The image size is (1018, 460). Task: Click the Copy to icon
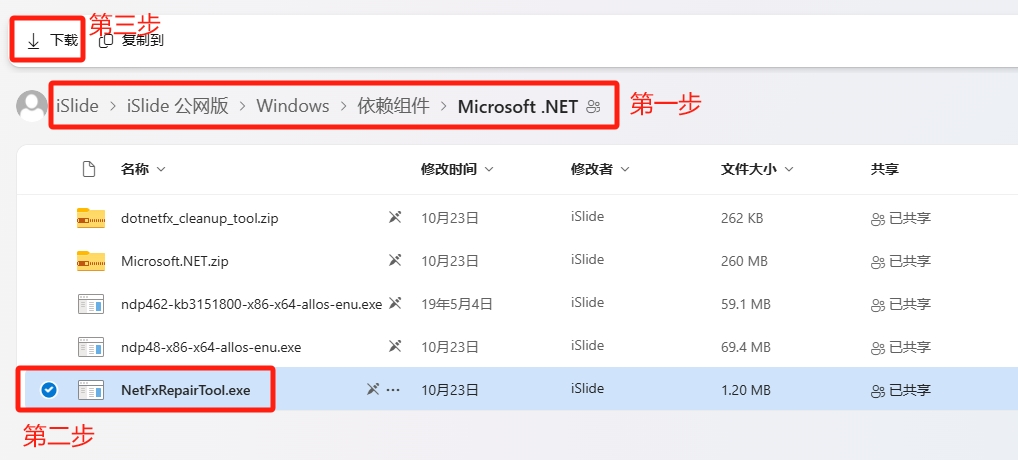pos(106,40)
